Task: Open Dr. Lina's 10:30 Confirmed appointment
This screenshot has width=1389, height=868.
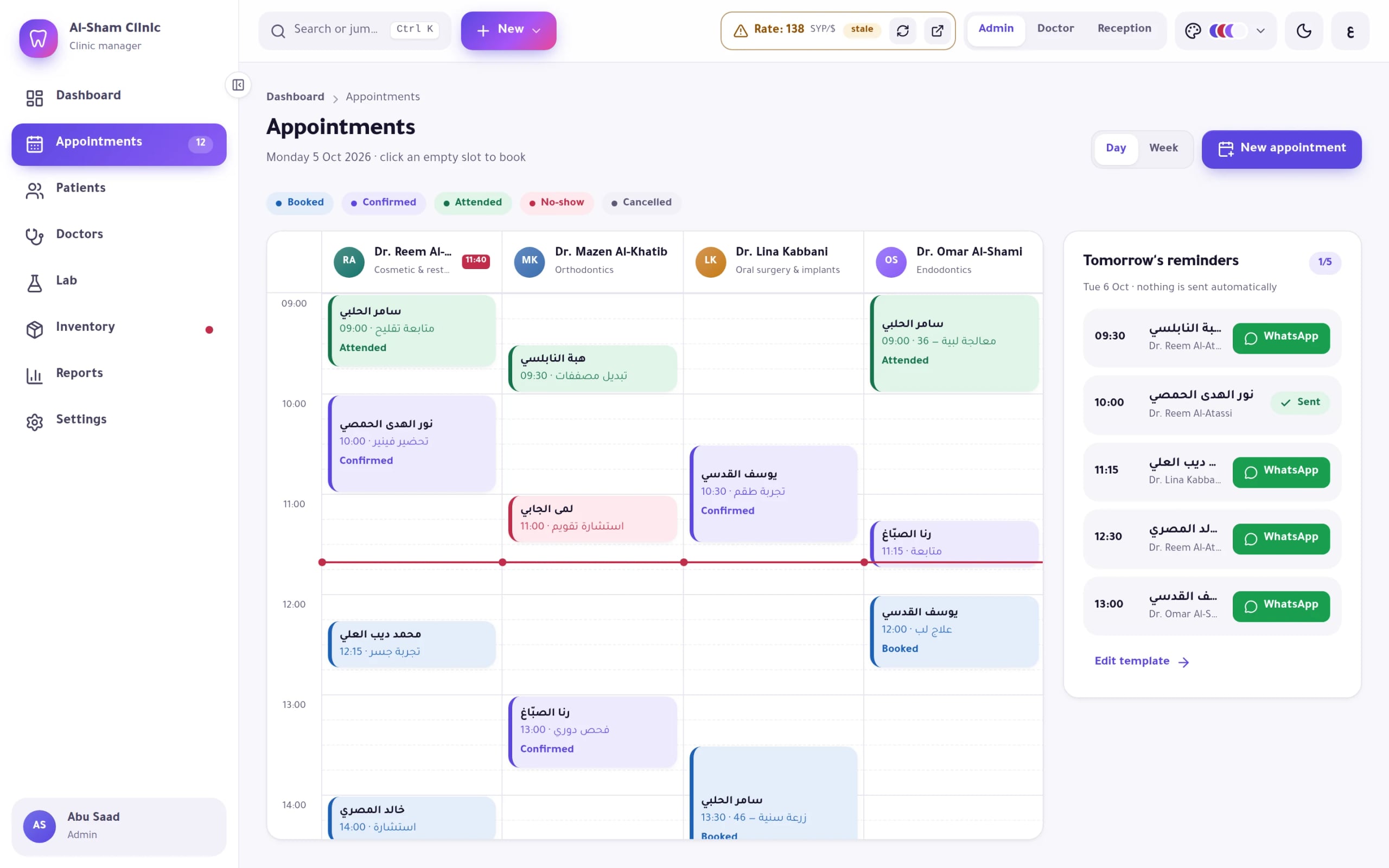Action: pos(774,494)
